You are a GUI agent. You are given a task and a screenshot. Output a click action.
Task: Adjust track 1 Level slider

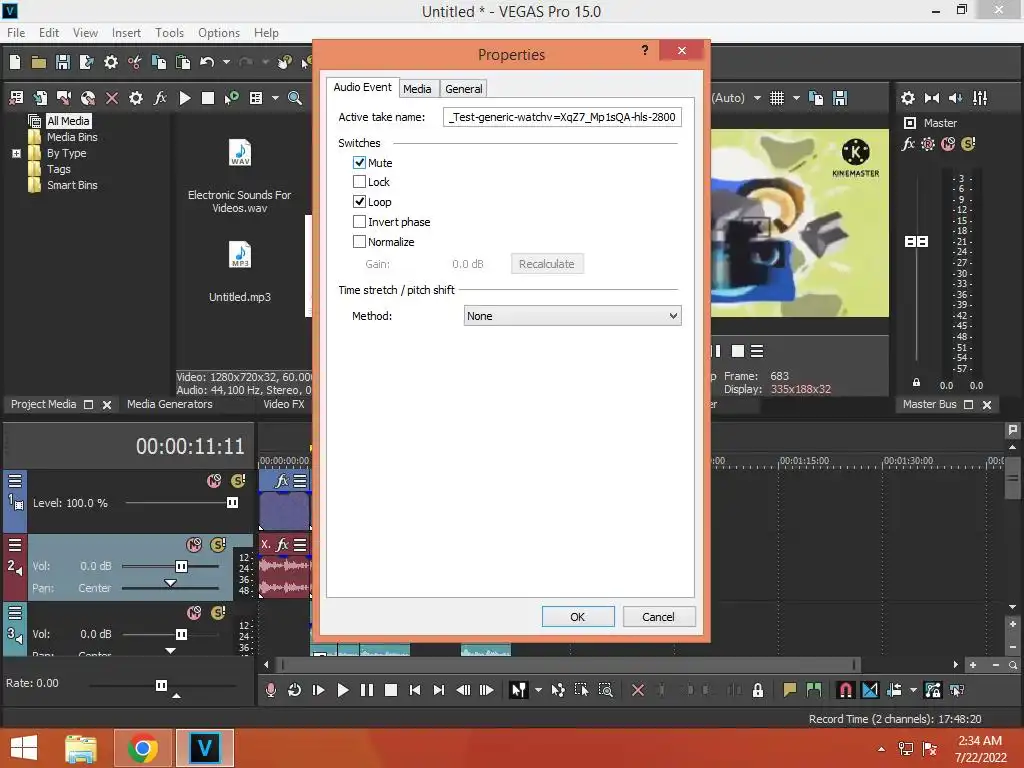point(232,503)
